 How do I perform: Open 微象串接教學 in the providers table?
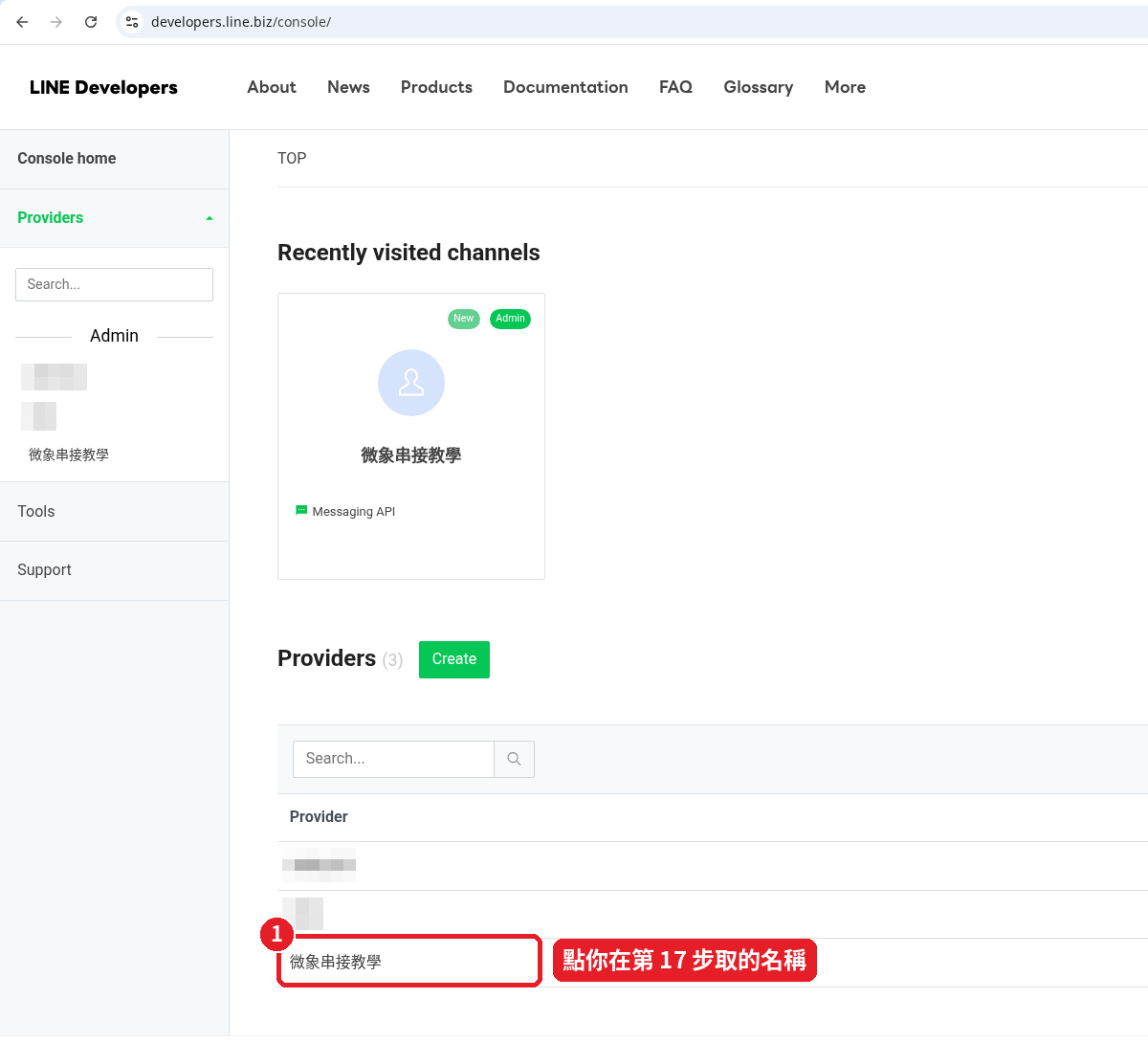336,962
